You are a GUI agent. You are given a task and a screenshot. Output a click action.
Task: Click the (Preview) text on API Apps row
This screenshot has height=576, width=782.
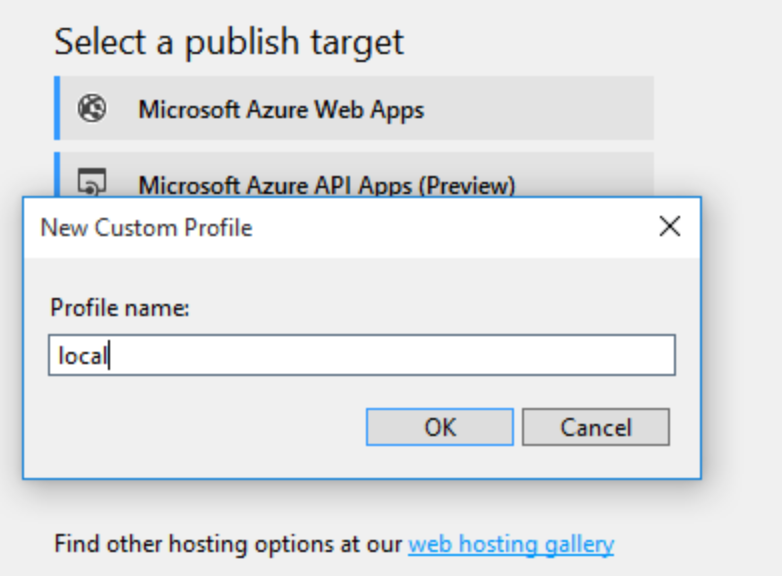tap(467, 186)
